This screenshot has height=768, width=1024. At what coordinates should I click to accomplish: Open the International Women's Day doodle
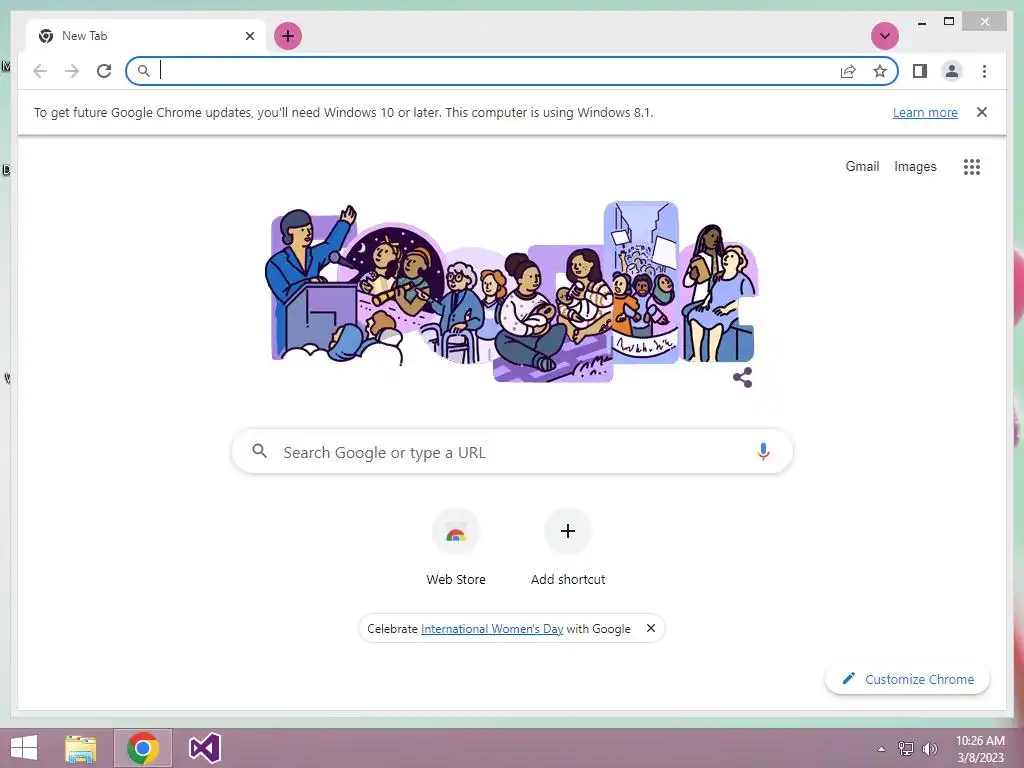[512, 291]
